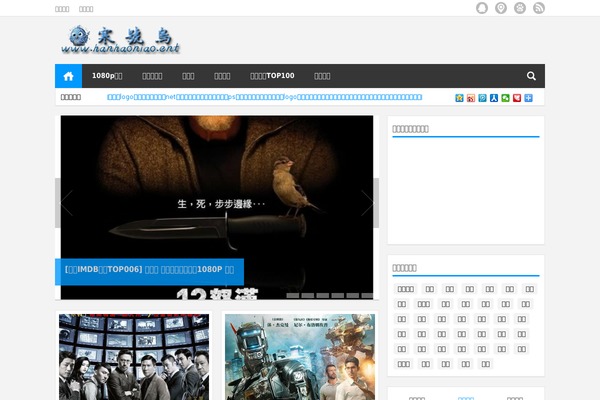Click the QQ penguin icon in top bar

(482, 8)
